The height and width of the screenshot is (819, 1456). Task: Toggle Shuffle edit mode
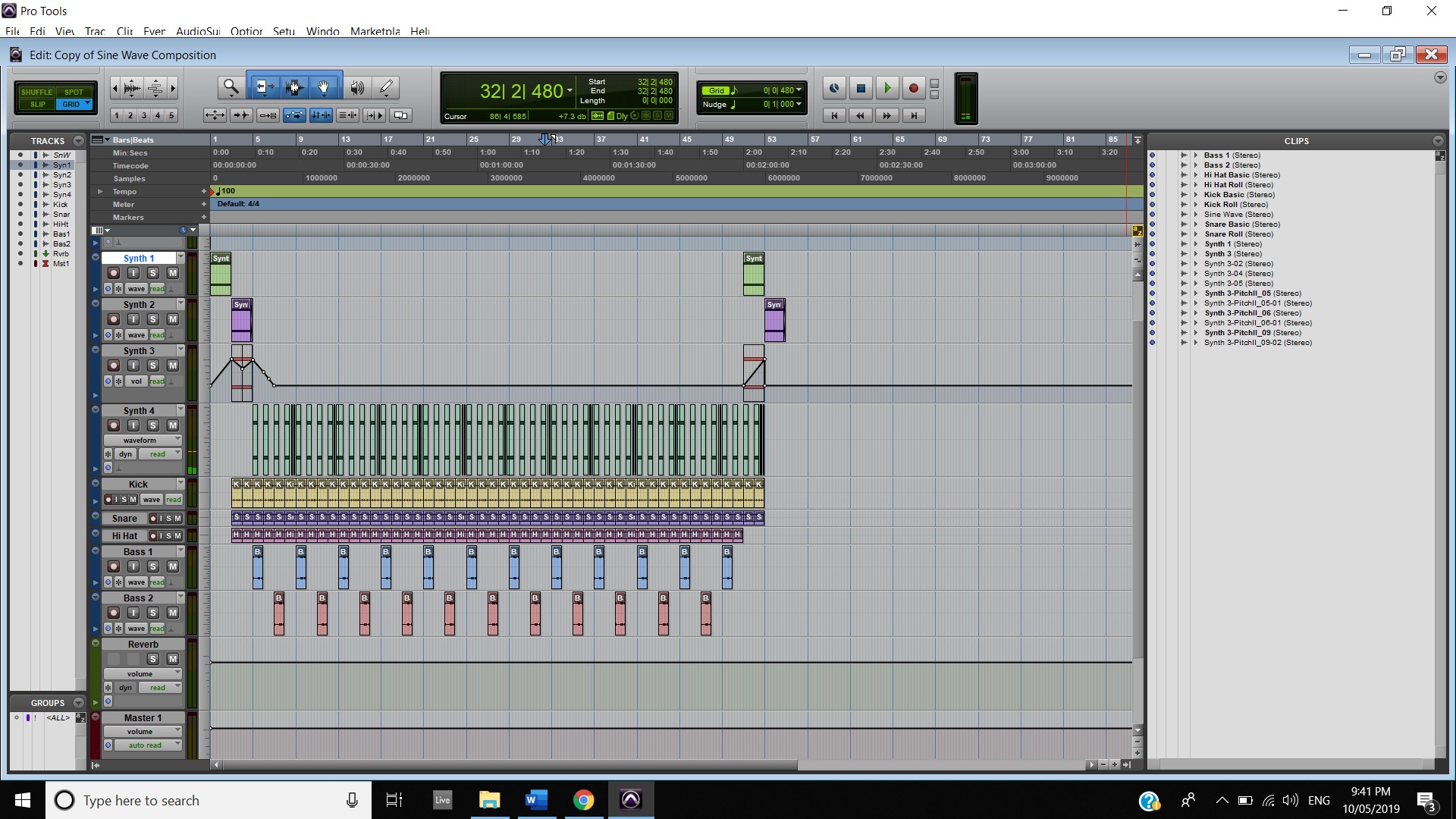[x=36, y=92]
